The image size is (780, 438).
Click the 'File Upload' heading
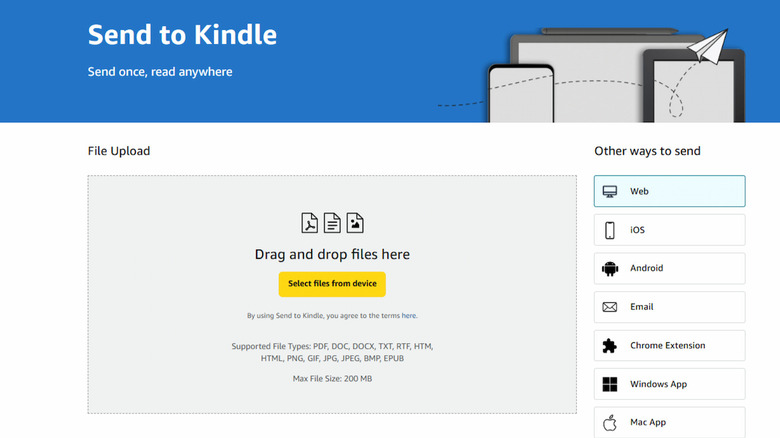tap(119, 151)
